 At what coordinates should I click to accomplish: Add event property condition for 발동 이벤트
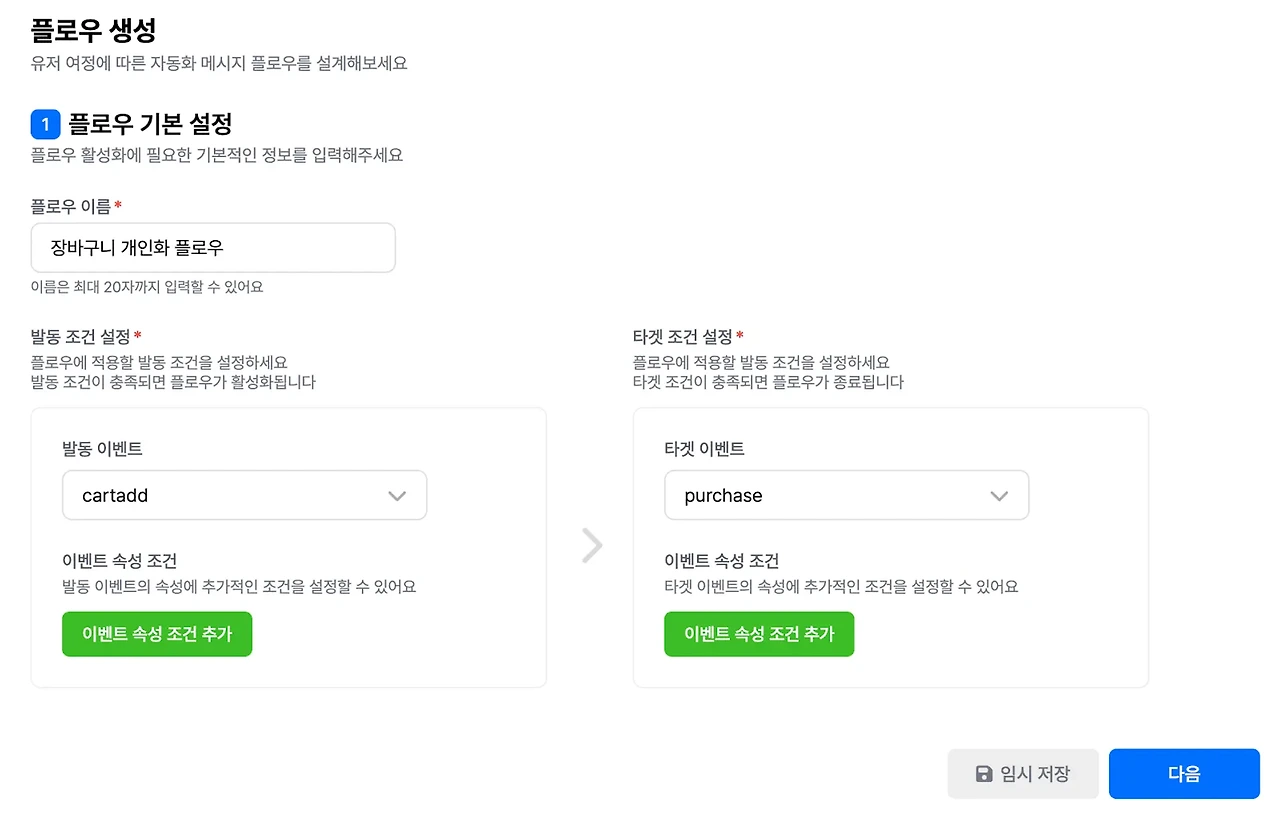(x=157, y=634)
